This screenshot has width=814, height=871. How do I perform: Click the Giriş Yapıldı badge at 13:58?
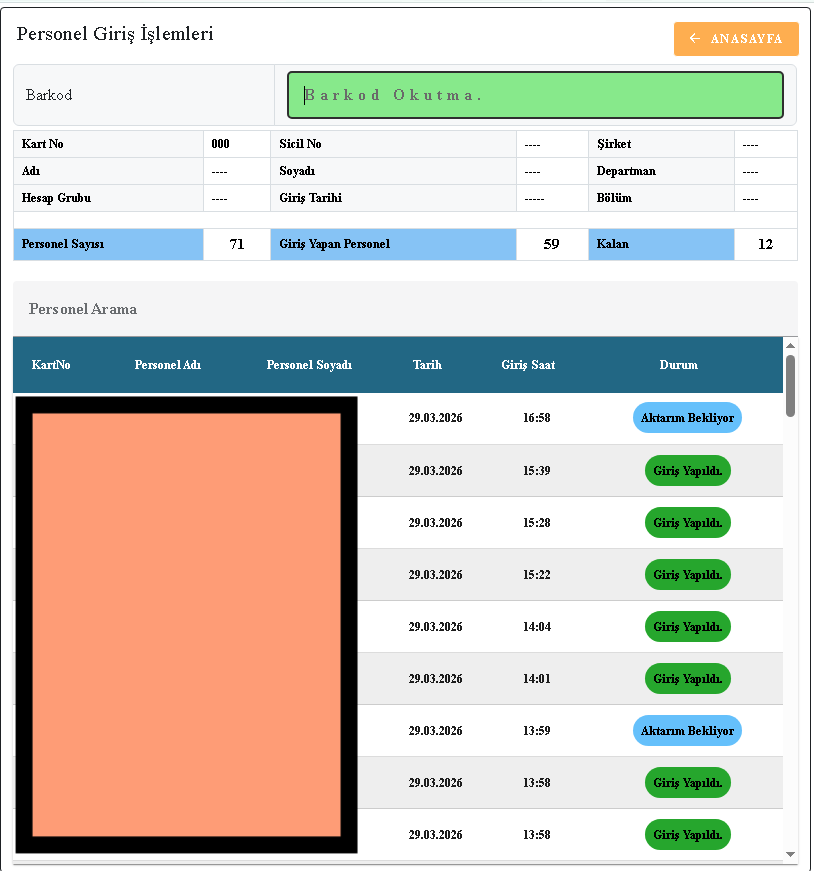687,782
